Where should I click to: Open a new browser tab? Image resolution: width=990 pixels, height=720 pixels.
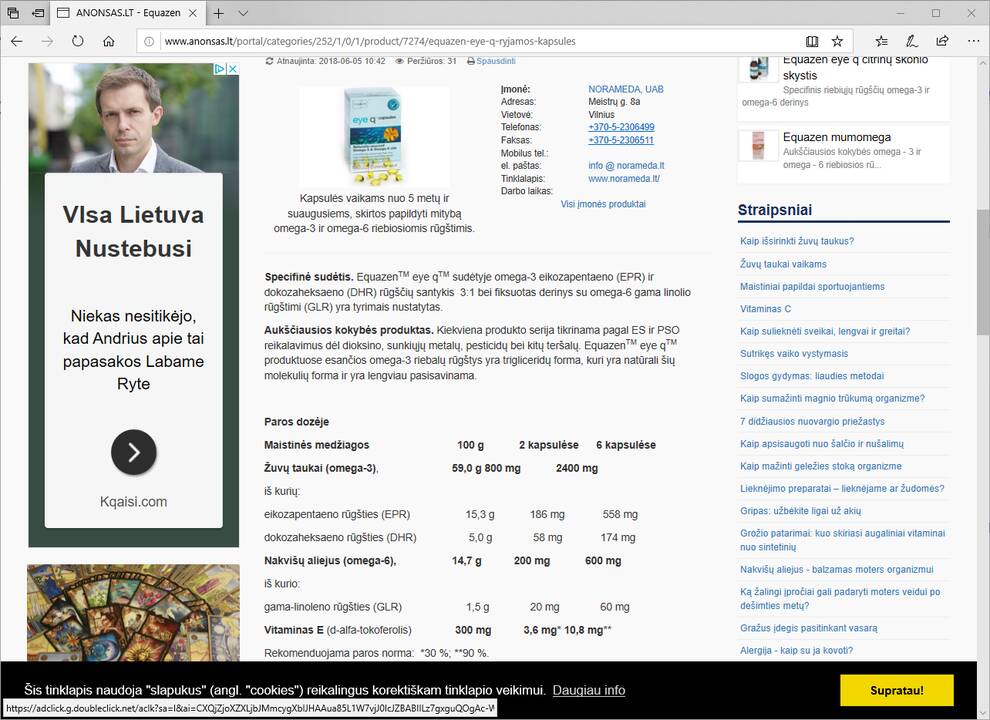click(x=218, y=13)
